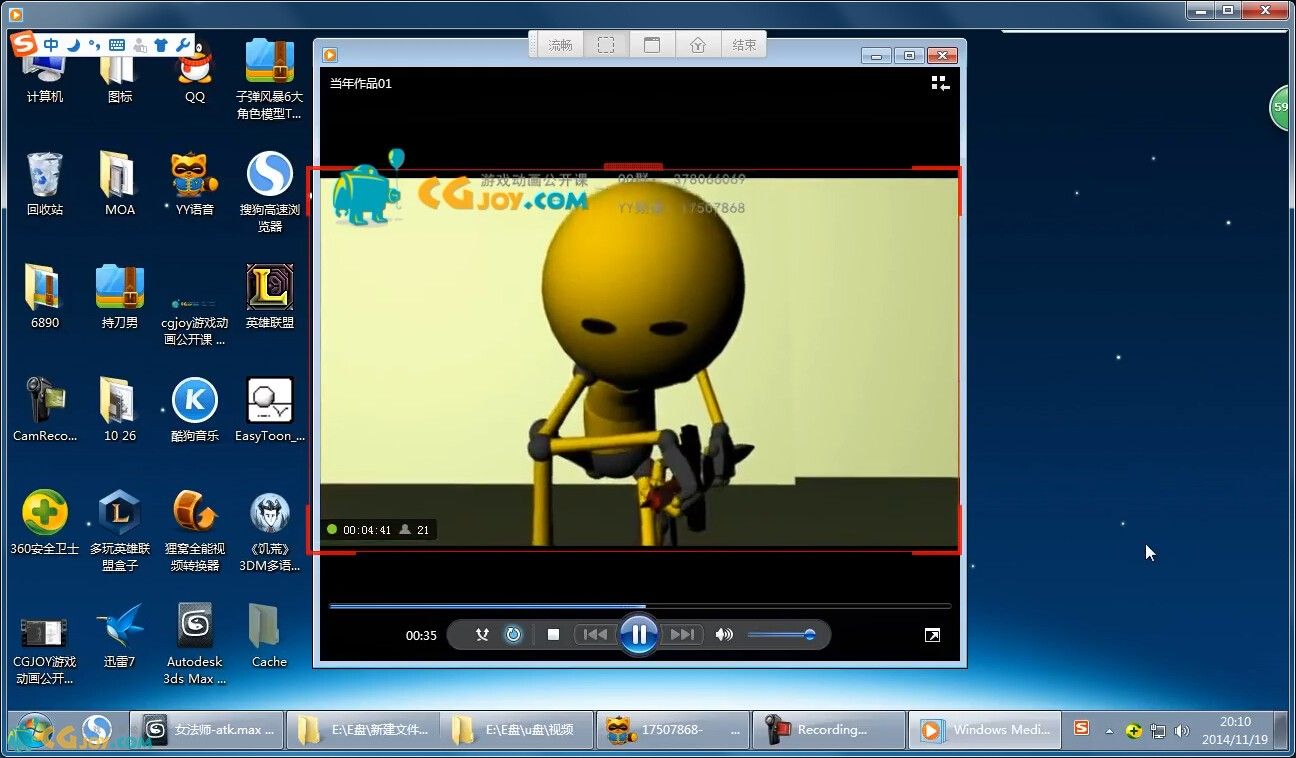The width and height of the screenshot is (1296, 758).
Task: Switch to Recording taskbar window
Action: 828,730
